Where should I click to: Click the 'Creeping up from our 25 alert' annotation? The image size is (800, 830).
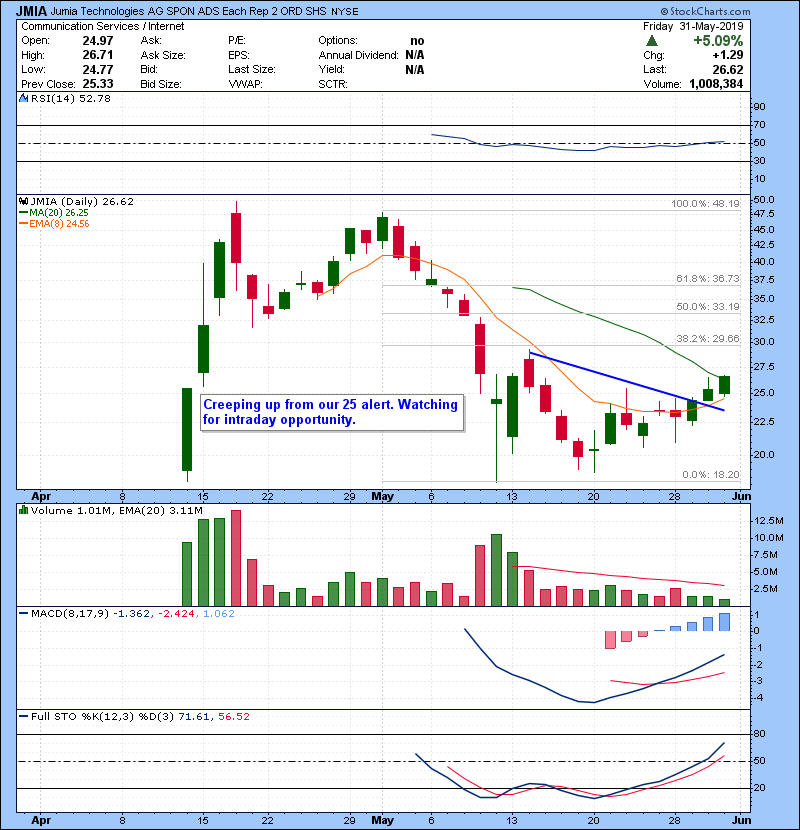332,412
